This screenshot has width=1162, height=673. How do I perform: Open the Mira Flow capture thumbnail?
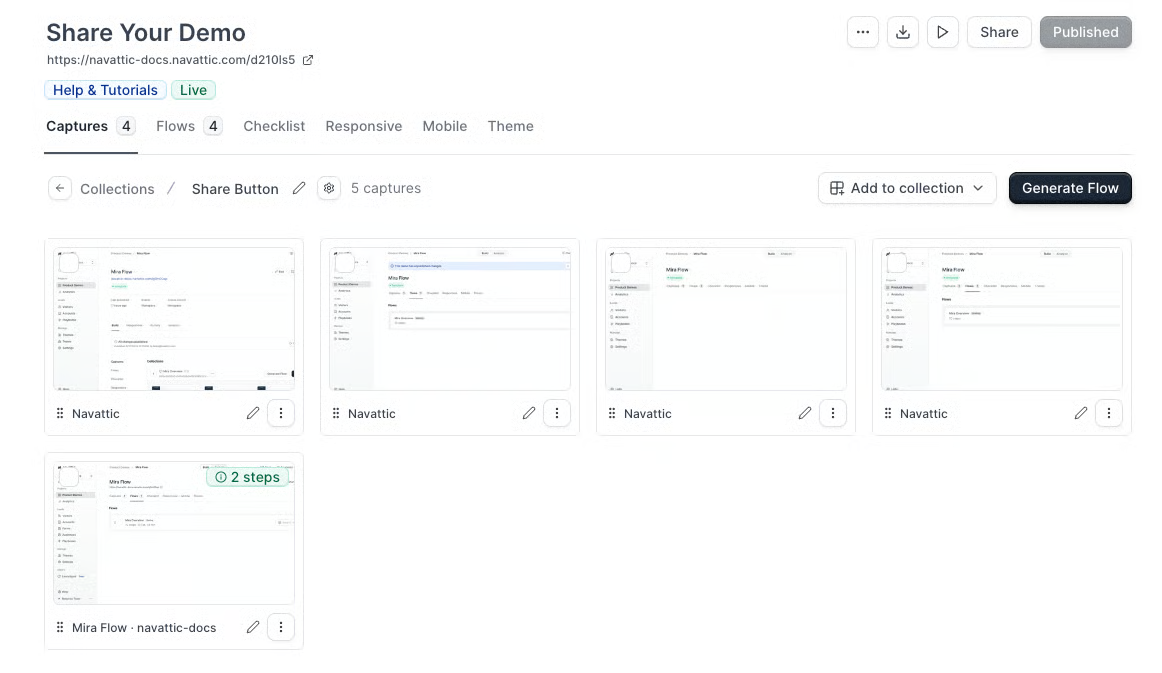pyautogui.click(x=174, y=533)
